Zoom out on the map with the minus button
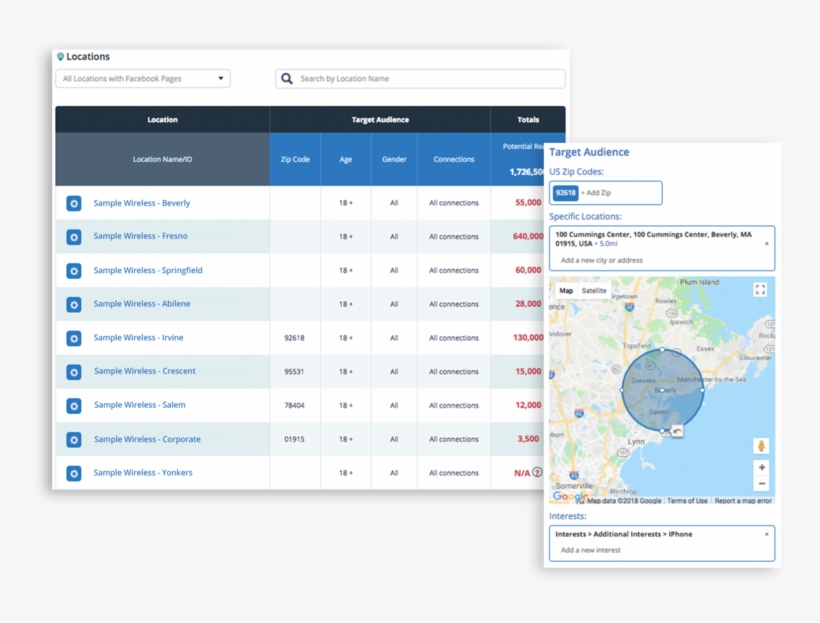The image size is (820, 623). [x=761, y=484]
